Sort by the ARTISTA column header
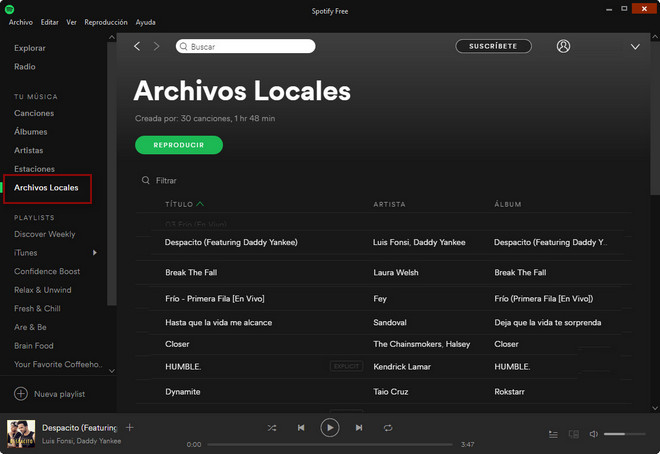 [389, 204]
